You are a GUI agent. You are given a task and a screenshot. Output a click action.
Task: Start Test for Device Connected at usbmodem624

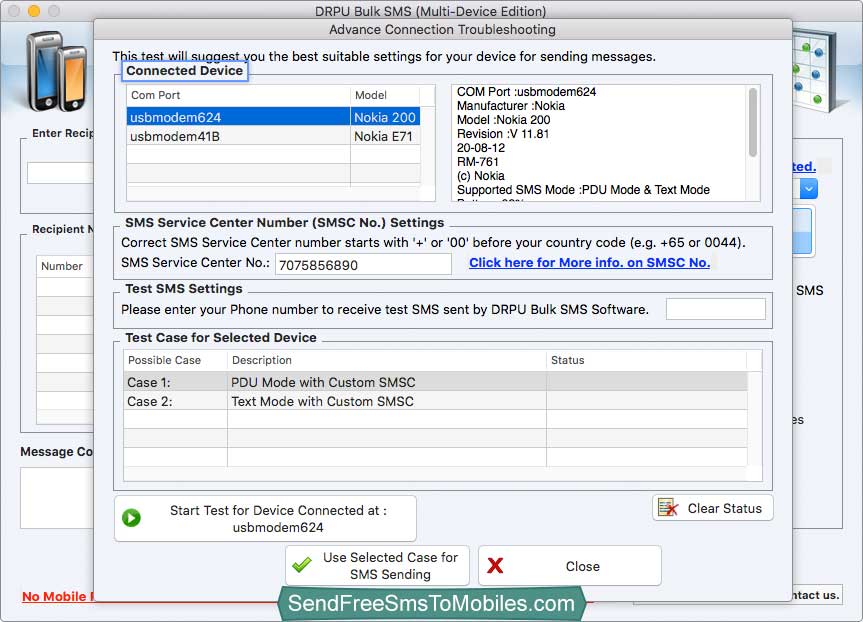[265, 519]
